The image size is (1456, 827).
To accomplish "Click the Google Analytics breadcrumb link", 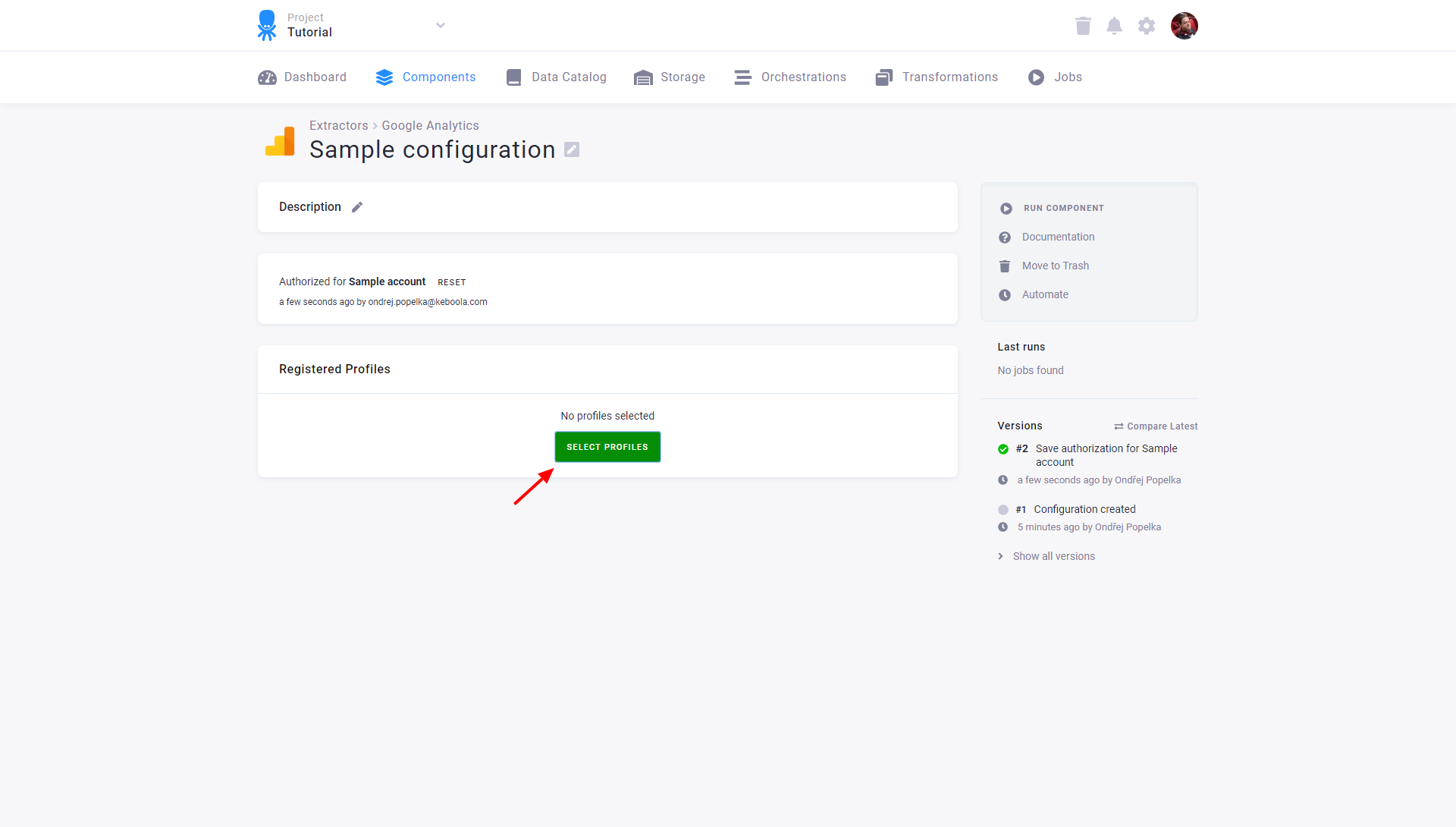I will (x=430, y=126).
